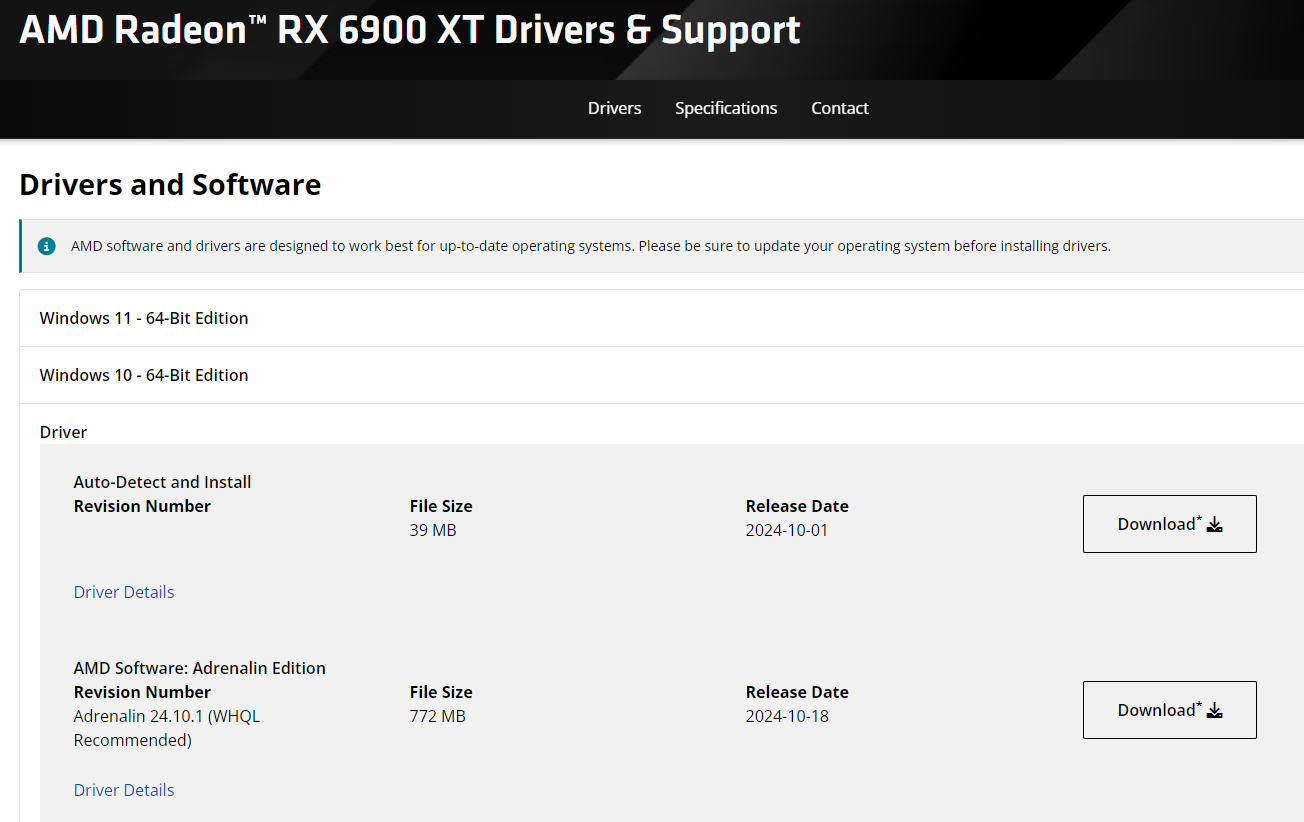This screenshot has width=1304, height=822.
Task: Expand Windows 10 - 64-Bit Edition section
Action: (661, 375)
